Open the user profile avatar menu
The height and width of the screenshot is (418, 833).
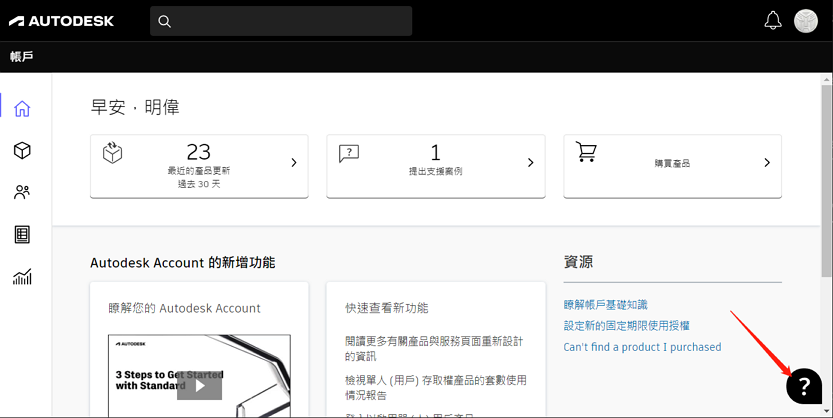click(805, 21)
